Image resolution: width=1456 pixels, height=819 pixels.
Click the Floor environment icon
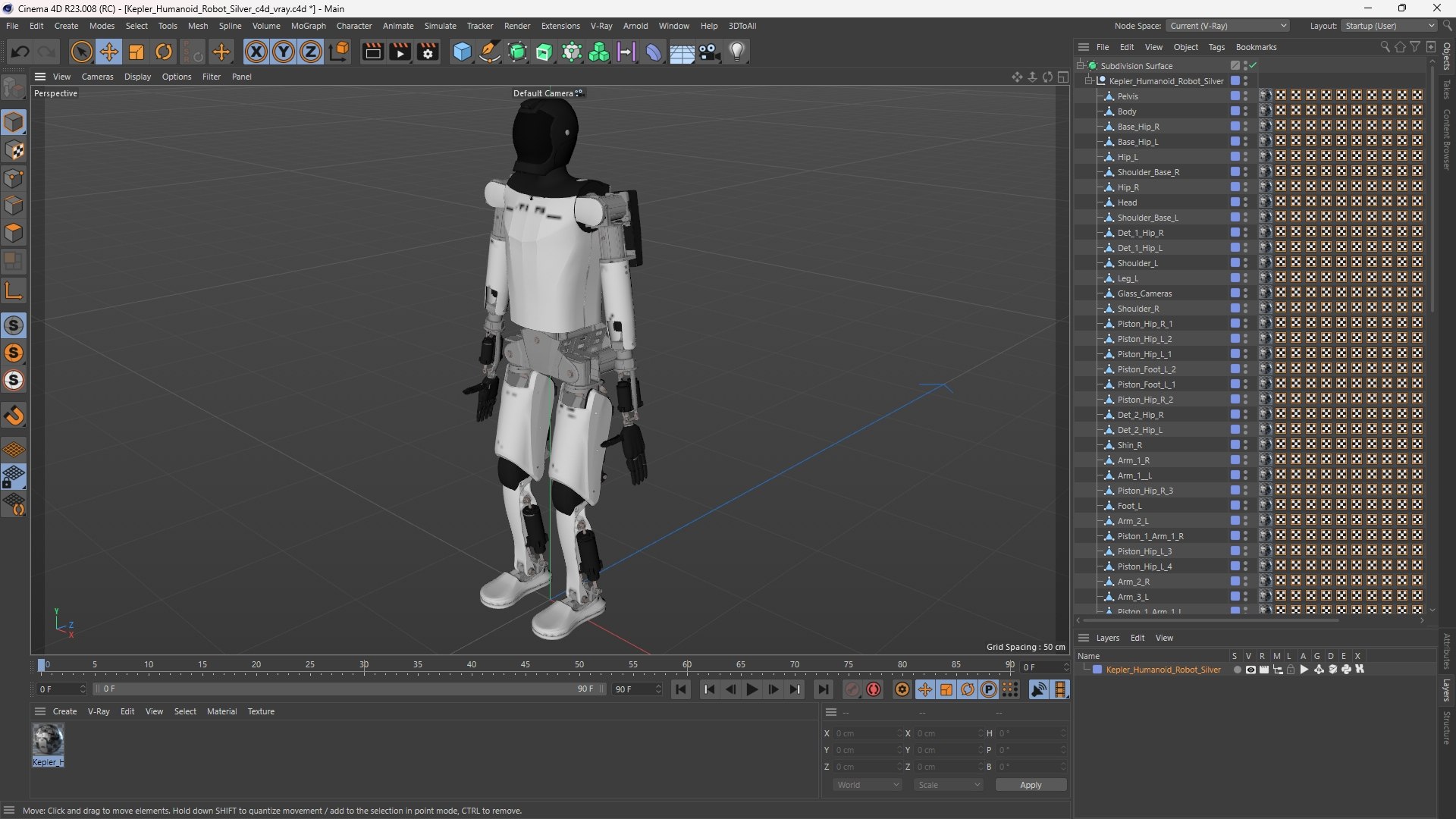(682, 52)
